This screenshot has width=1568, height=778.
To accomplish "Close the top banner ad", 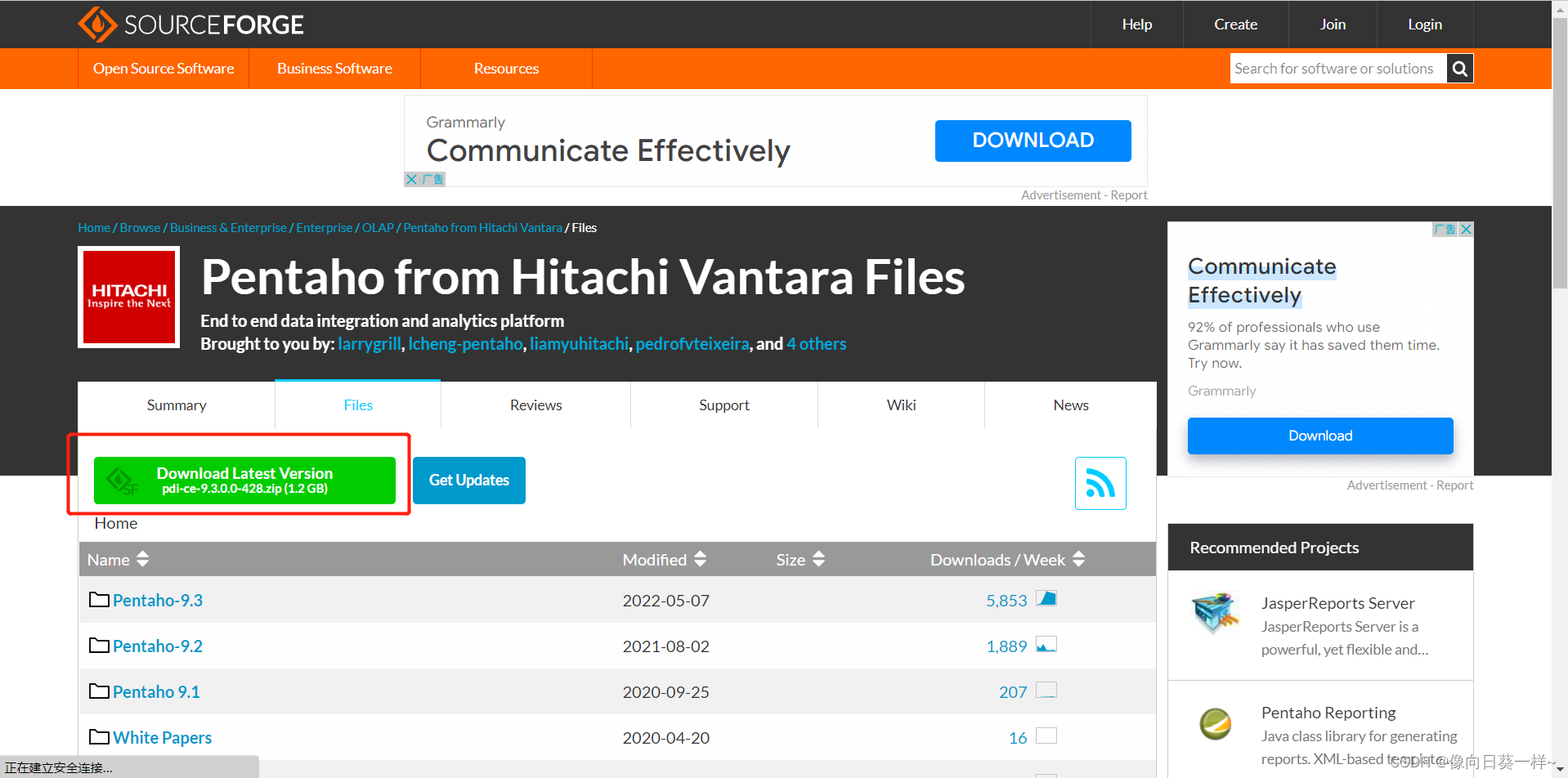I will coord(411,179).
